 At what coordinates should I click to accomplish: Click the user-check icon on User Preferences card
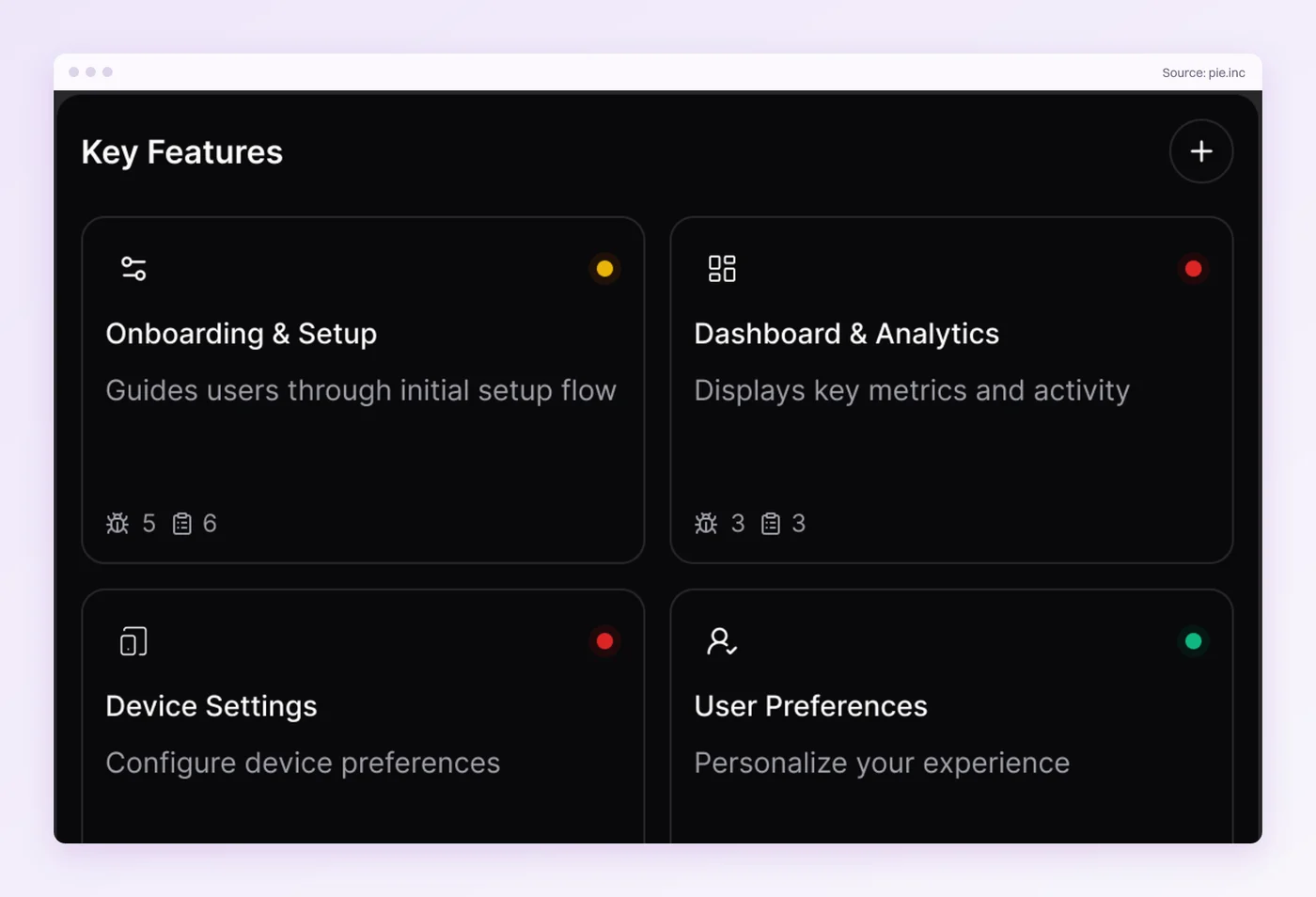722,641
